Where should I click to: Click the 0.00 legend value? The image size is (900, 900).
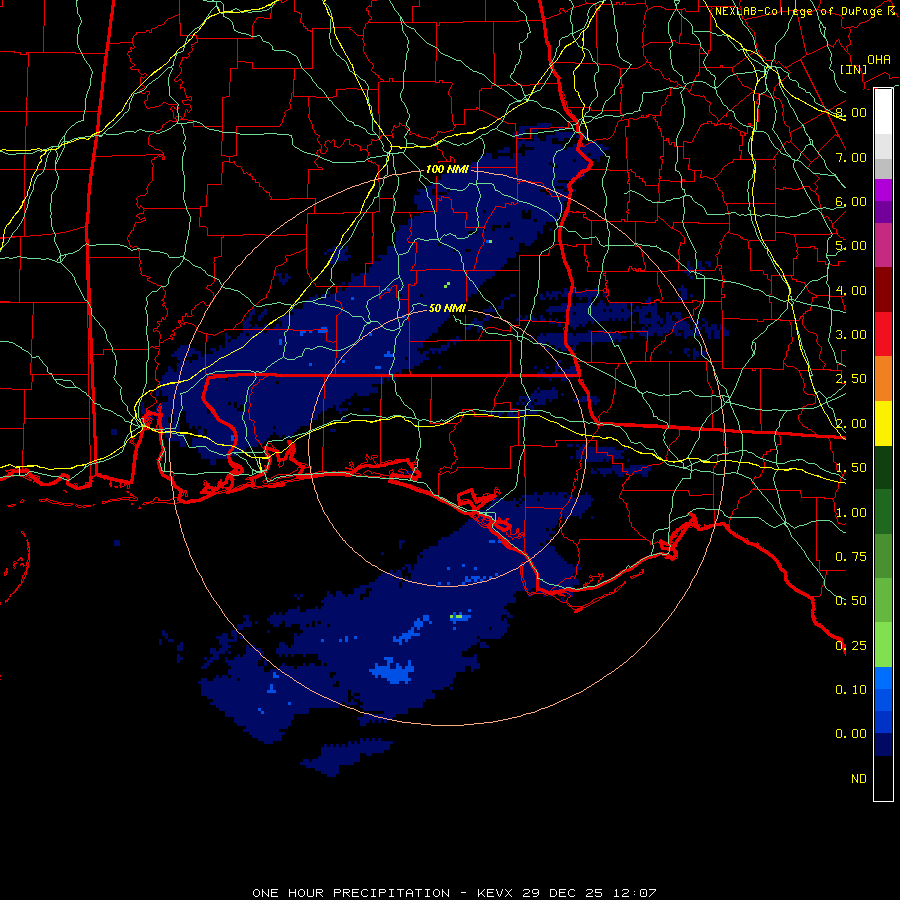(x=851, y=734)
